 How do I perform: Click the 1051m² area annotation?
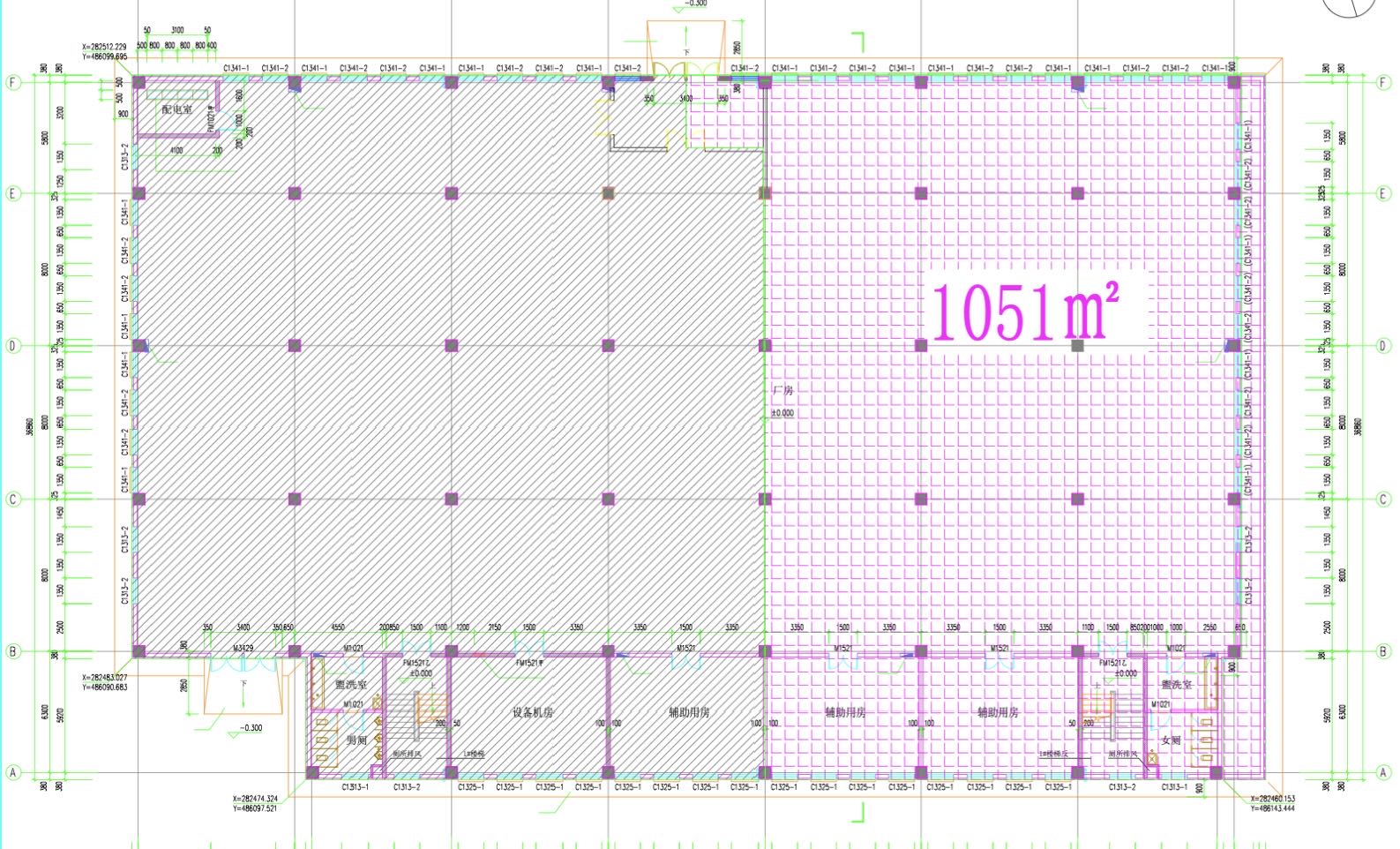pyautogui.click(x=1025, y=312)
